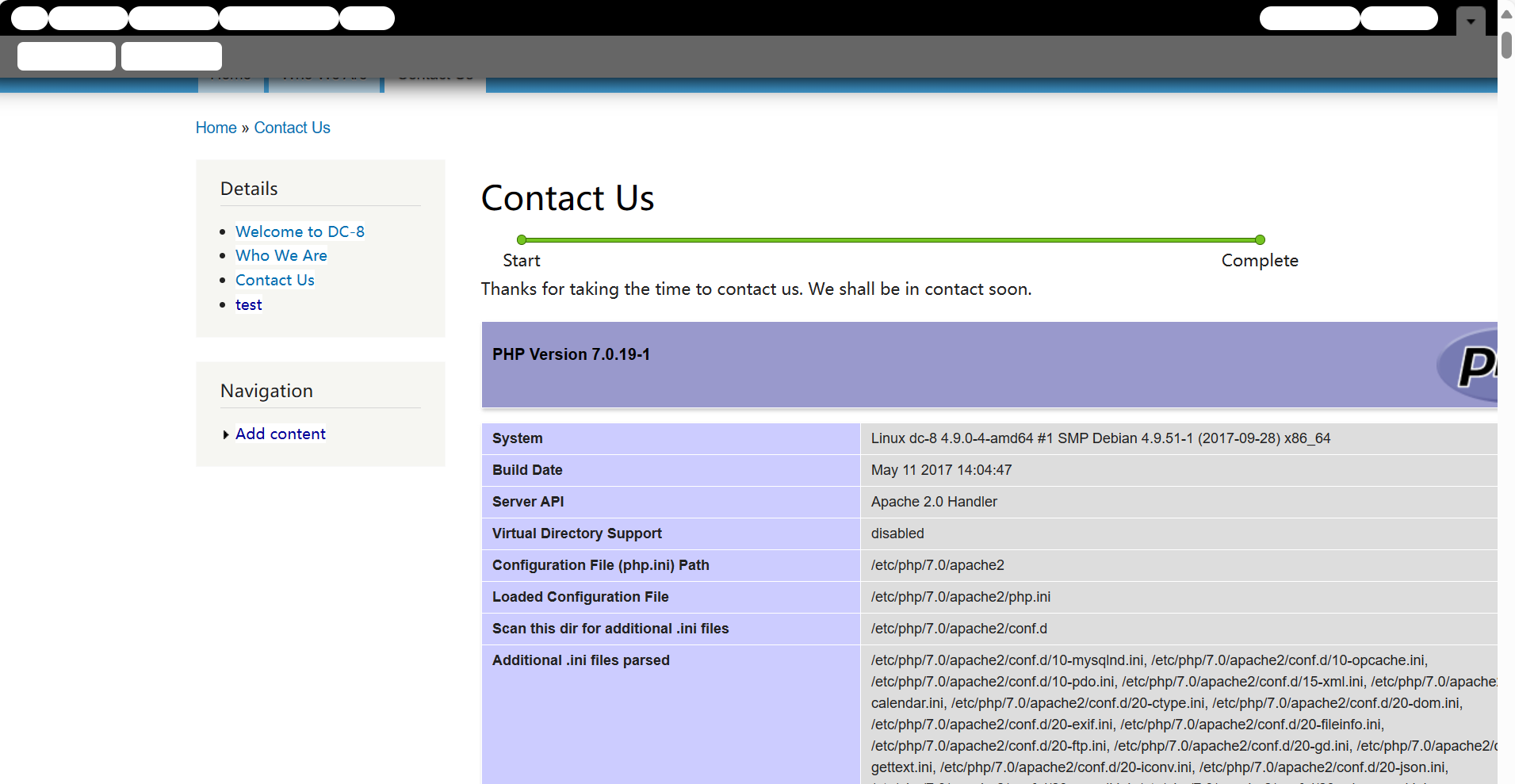The width and height of the screenshot is (1515, 784).
Task: Click the Build Date label
Action: [527, 470]
